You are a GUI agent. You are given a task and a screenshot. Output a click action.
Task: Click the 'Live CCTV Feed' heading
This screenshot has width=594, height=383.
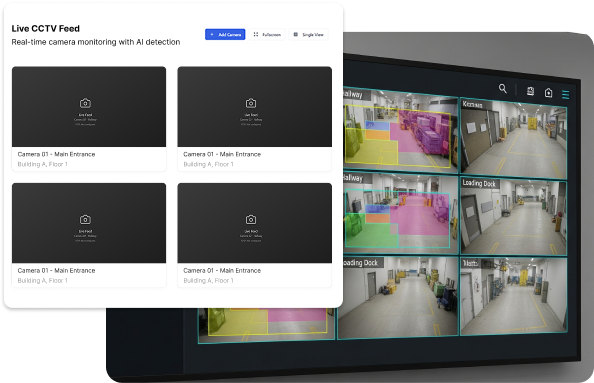click(x=45, y=28)
